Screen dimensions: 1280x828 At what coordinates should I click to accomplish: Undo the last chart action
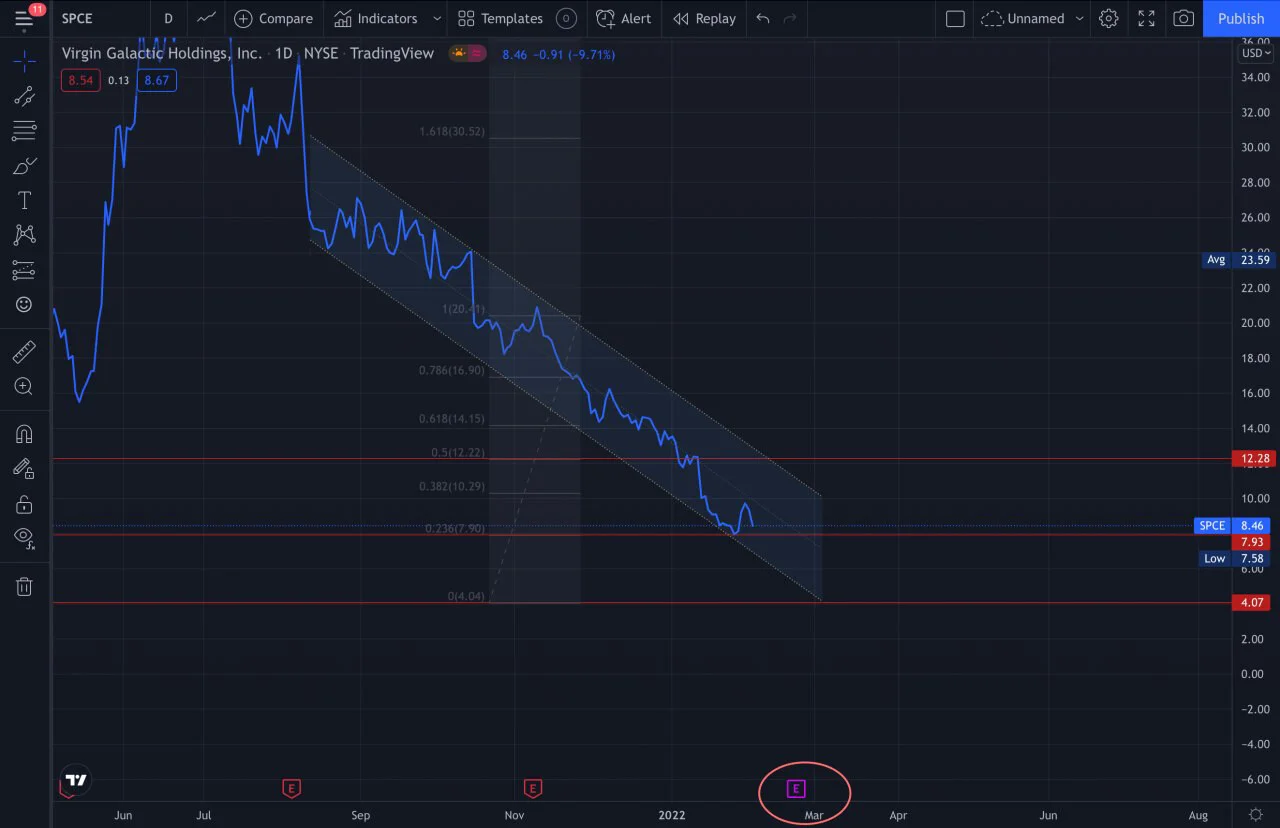pyautogui.click(x=763, y=18)
